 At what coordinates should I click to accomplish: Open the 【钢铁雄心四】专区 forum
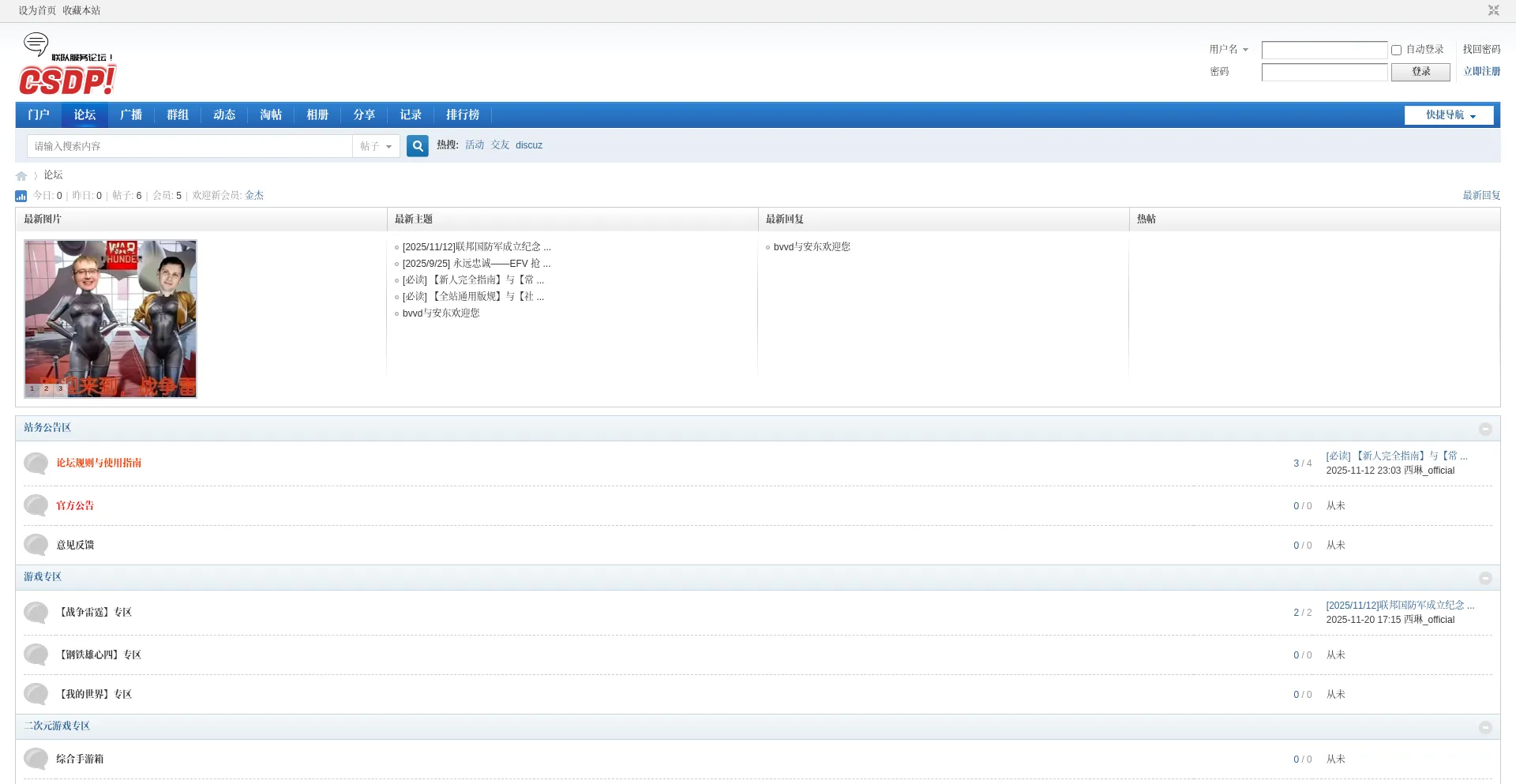click(x=99, y=655)
